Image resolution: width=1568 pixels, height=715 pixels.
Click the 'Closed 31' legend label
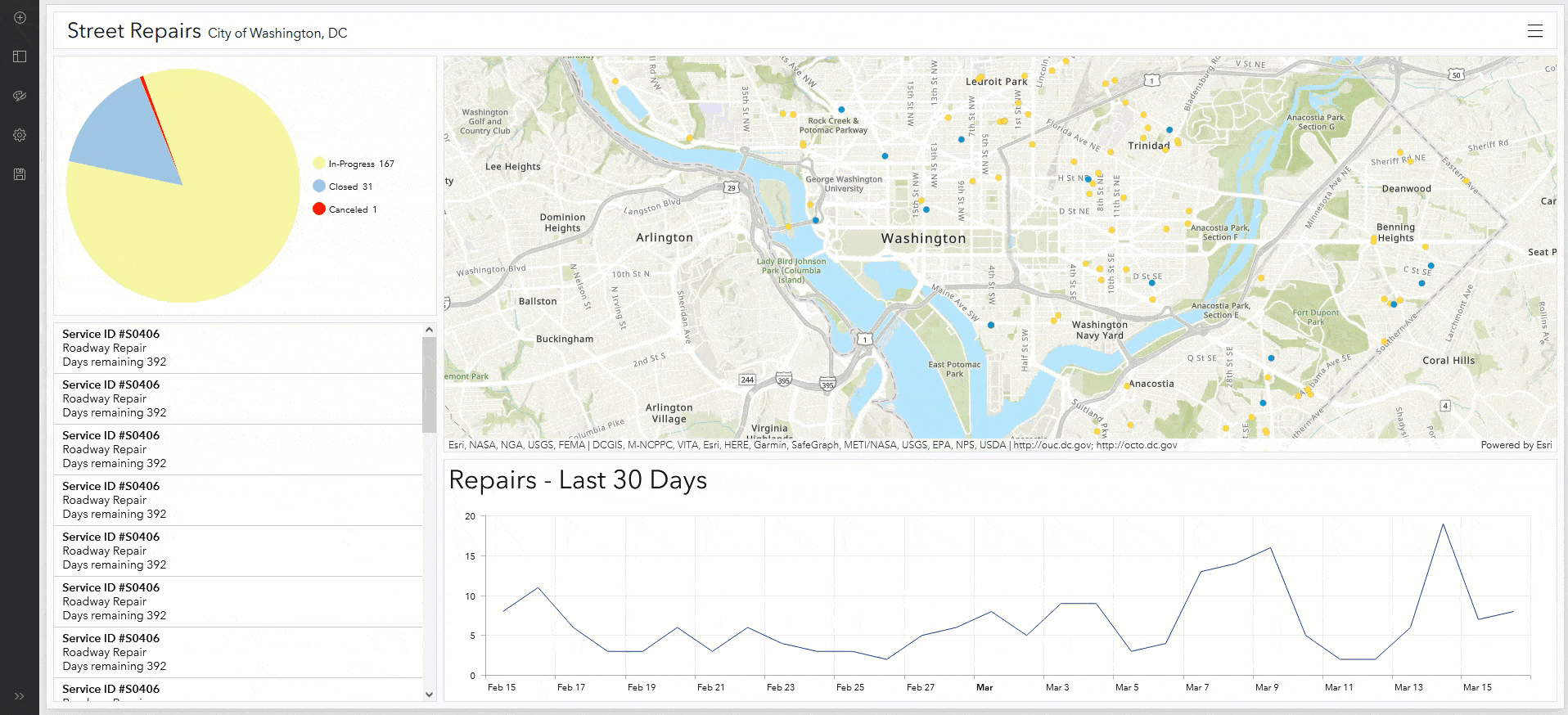(x=350, y=187)
